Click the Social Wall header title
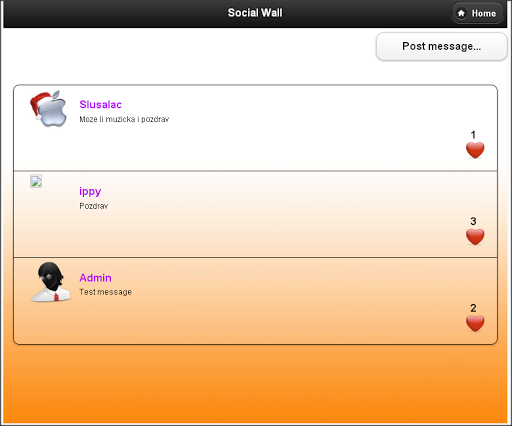This screenshot has width=512, height=426. point(255,13)
